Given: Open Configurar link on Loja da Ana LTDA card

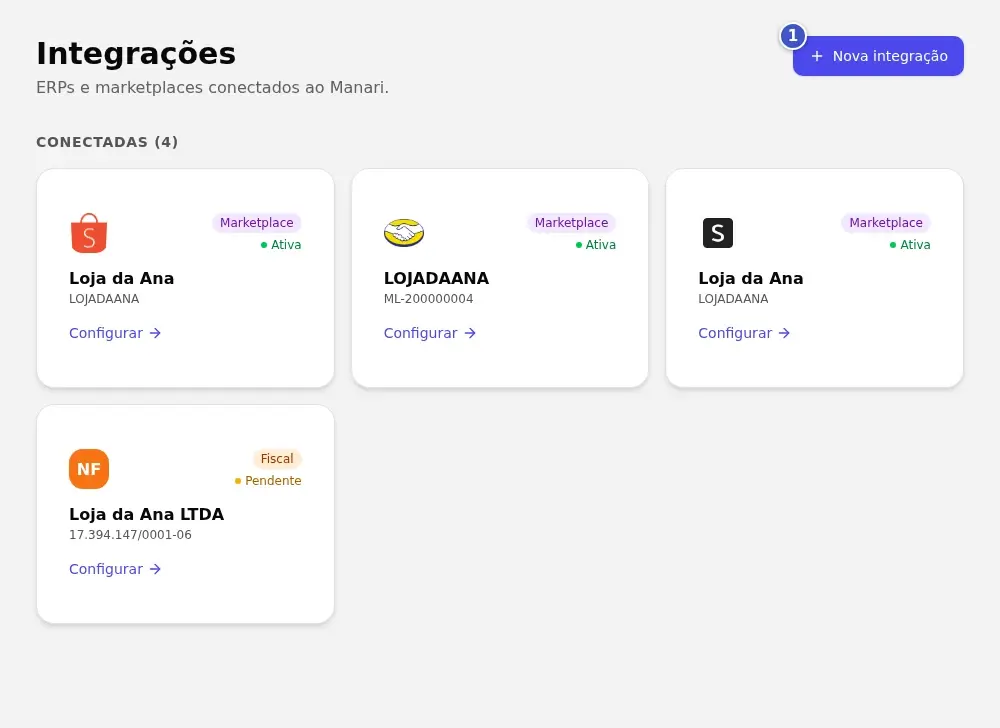Looking at the screenshot, I should tap(115, 569).
